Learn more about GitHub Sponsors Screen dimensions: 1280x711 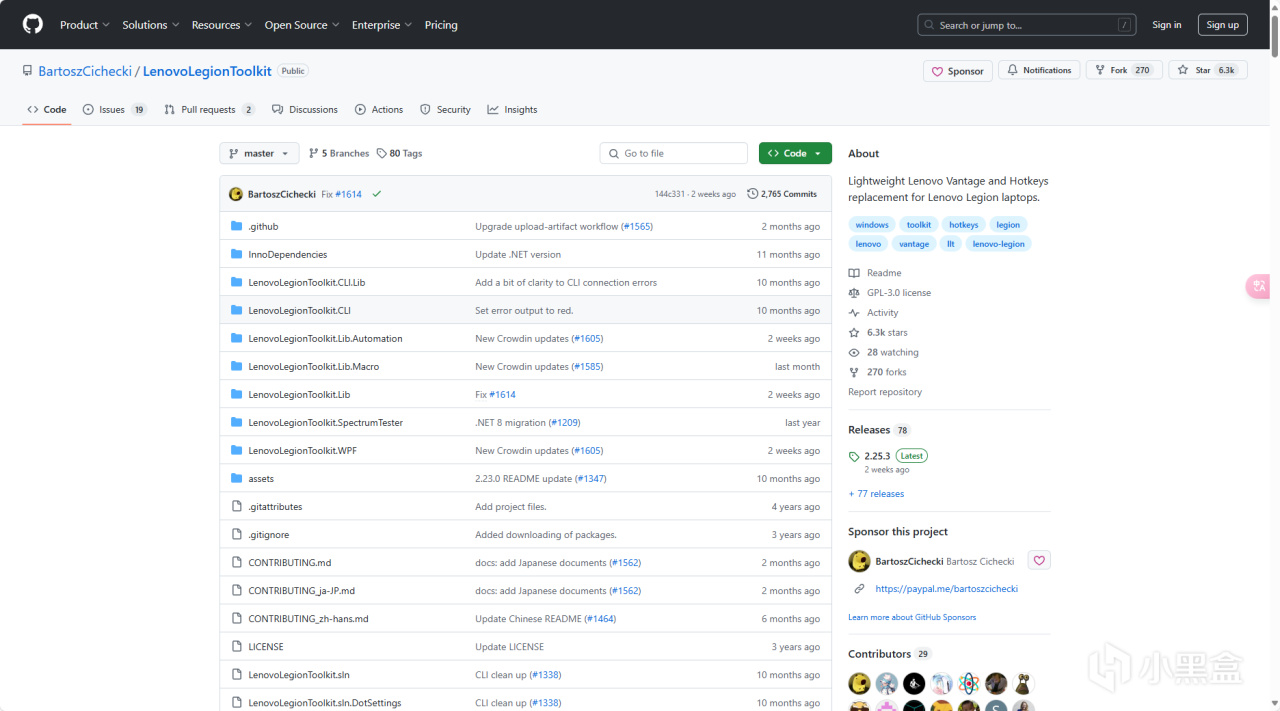pyautogui.click(x=912, y=617)
